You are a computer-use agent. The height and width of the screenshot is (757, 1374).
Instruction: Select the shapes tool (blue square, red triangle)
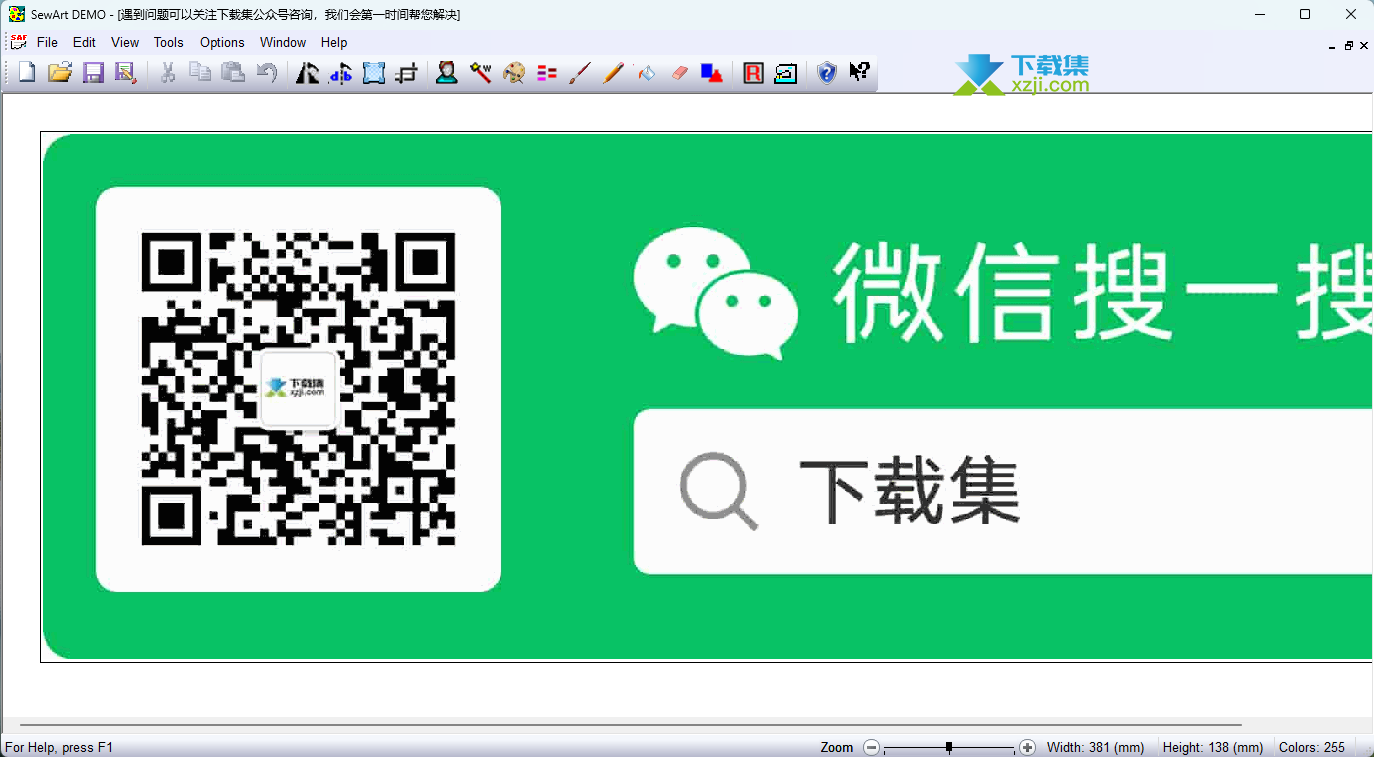(712, 72)
